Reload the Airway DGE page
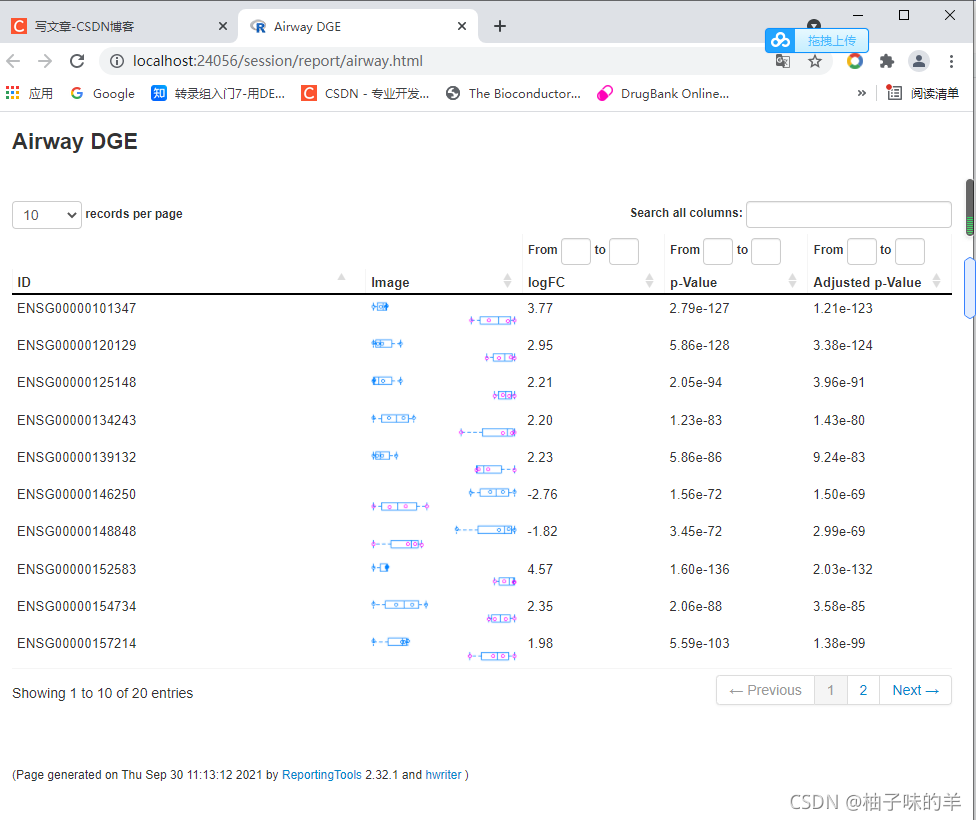The height and width of the screenshot is (820, 976). point(77,60)
